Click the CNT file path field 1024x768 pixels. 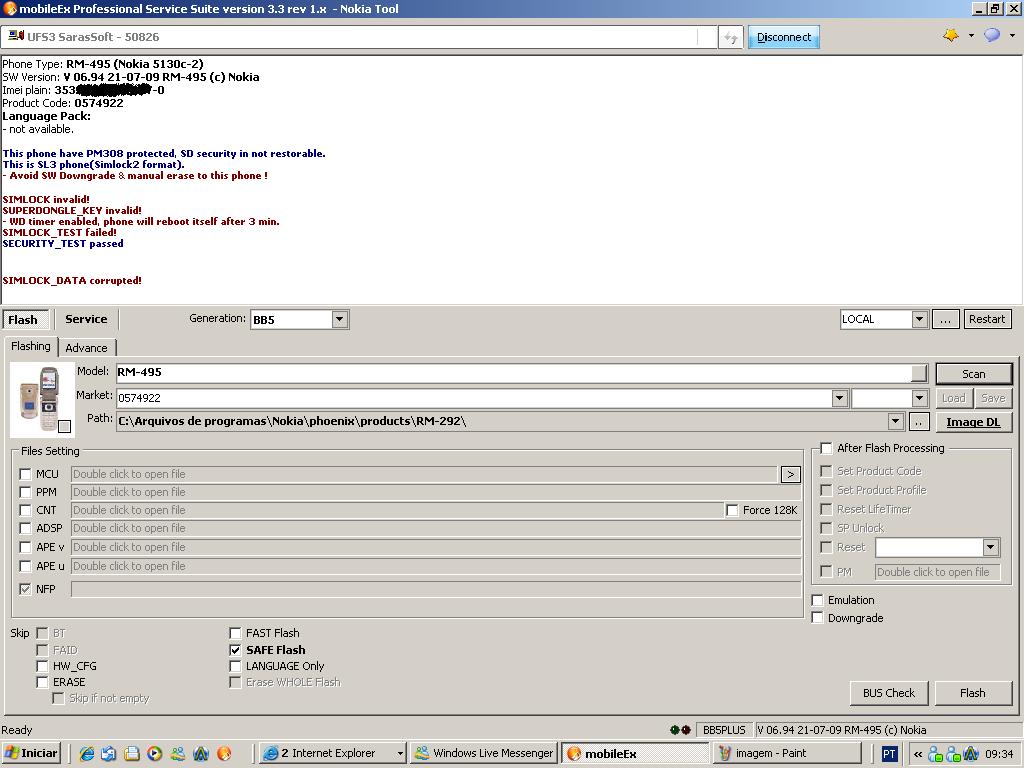[x=396, y=510]
